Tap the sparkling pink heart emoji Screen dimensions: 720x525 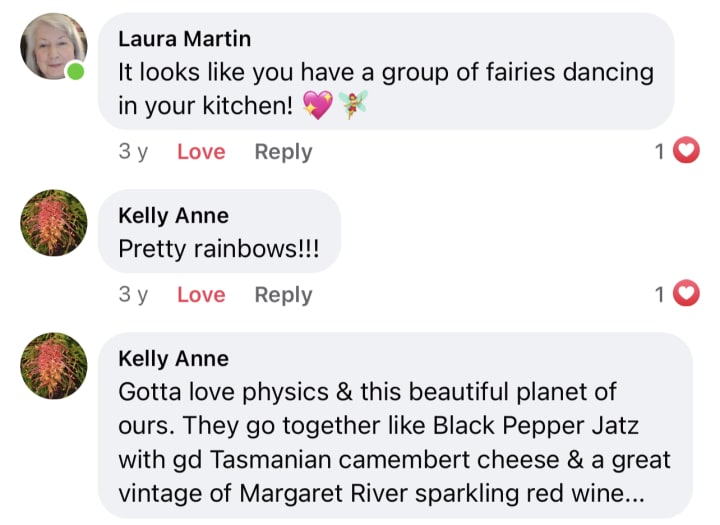pyautogui.click(x=318, y=105)
